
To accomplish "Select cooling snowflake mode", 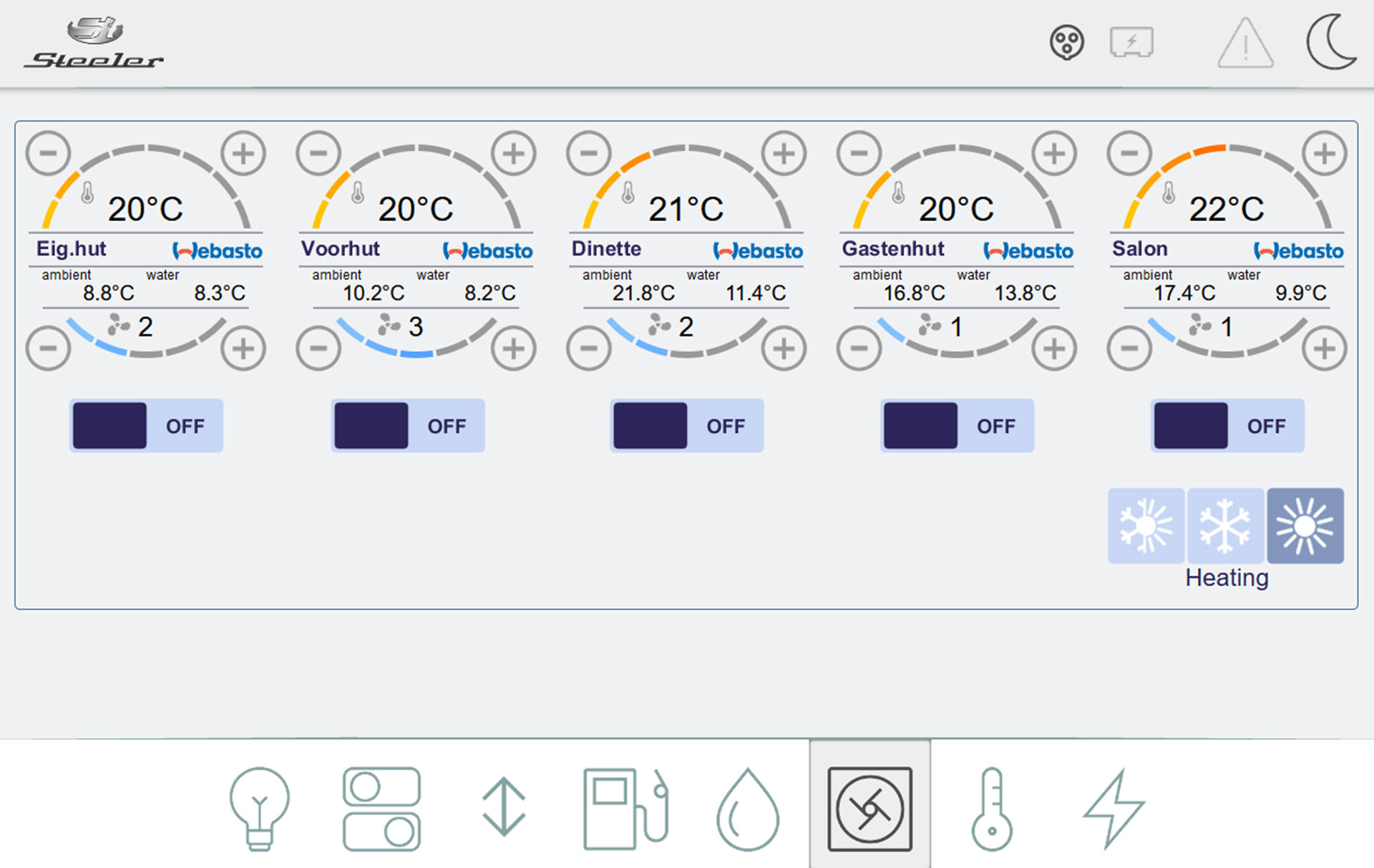I will point(1225,526).
